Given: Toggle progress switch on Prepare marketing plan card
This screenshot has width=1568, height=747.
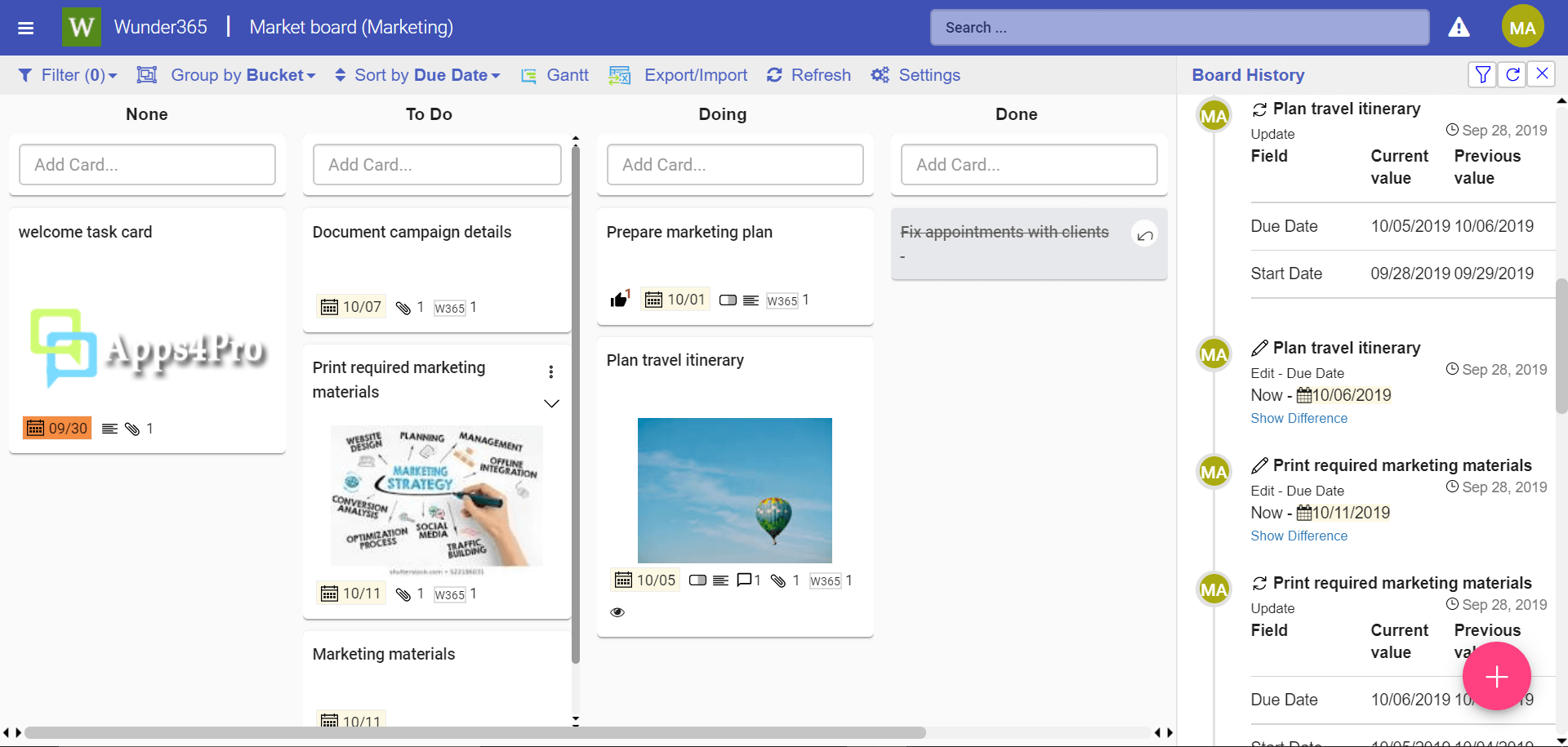Looking at the screenshot, I should (x=728, y=300).
